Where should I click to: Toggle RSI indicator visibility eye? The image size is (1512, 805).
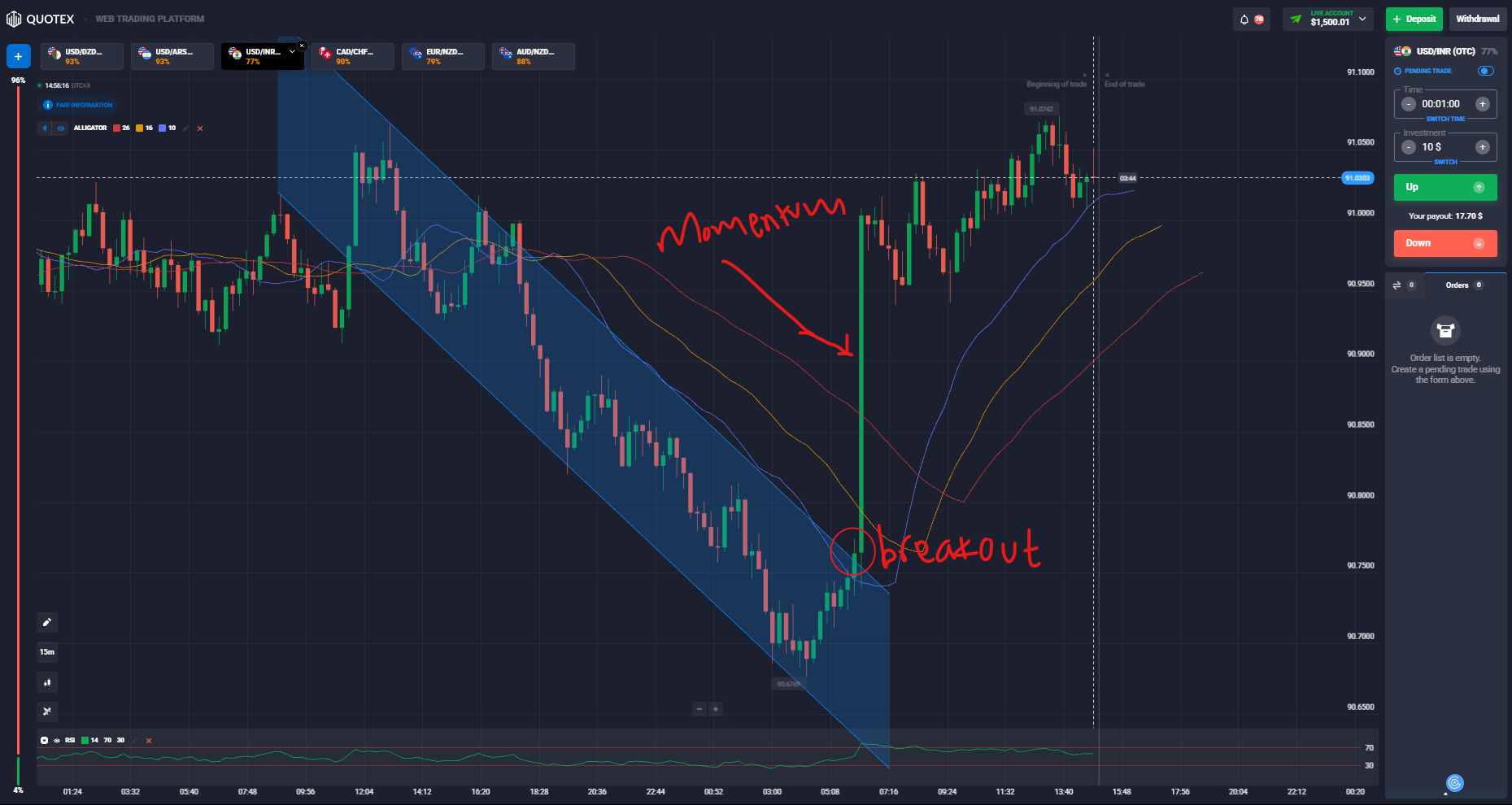click(57, 740)
